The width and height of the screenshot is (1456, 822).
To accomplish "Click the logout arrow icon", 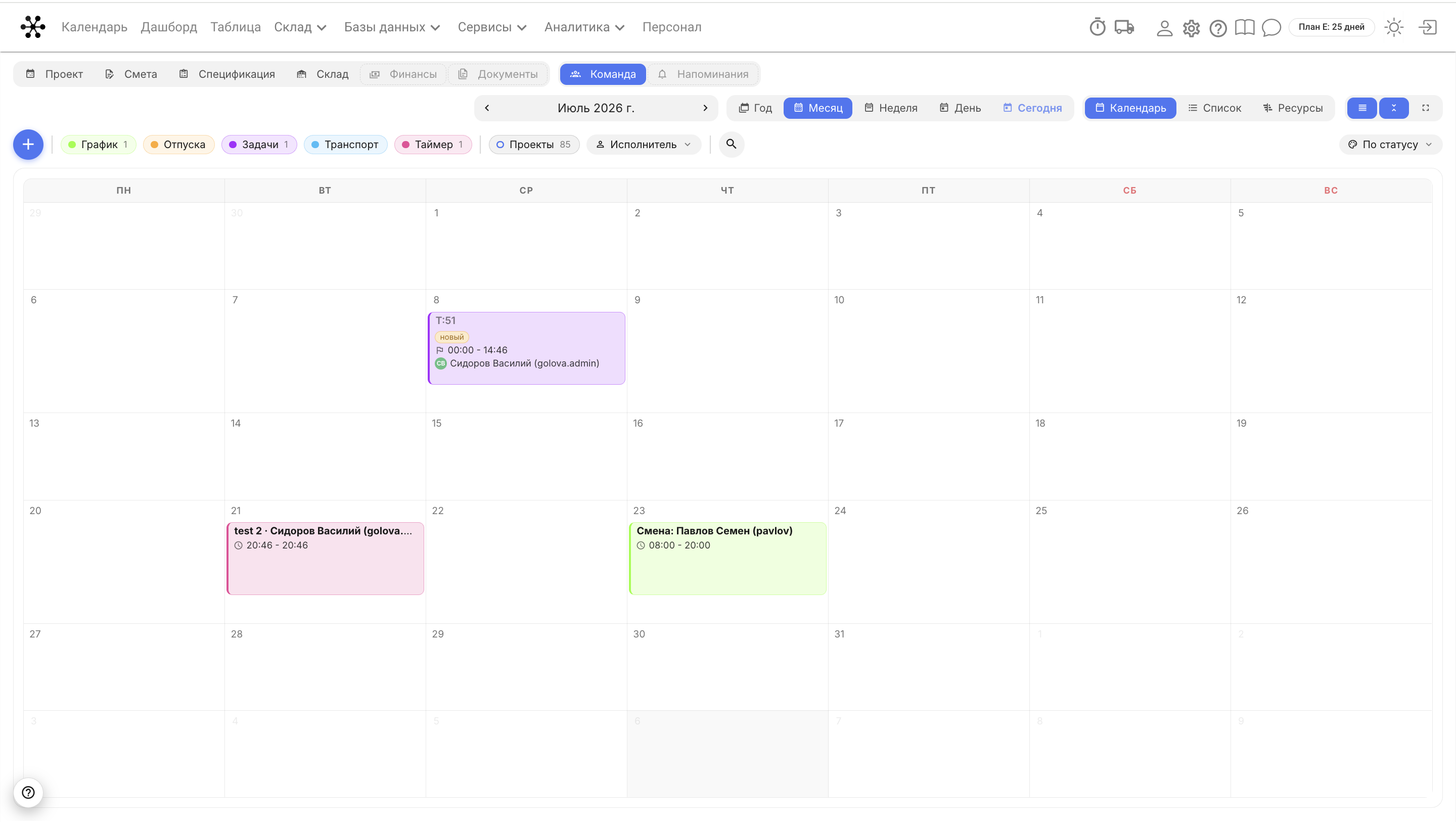I will (1428, 27).
